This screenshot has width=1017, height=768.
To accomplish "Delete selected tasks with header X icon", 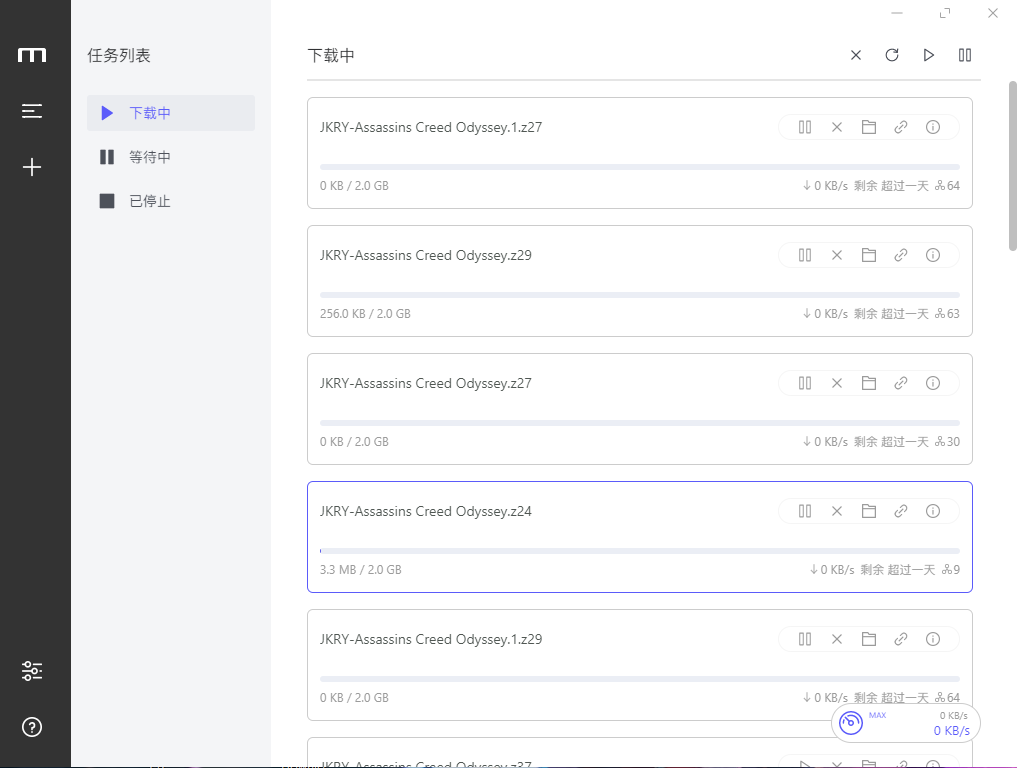I will click(x=856, y=55).
